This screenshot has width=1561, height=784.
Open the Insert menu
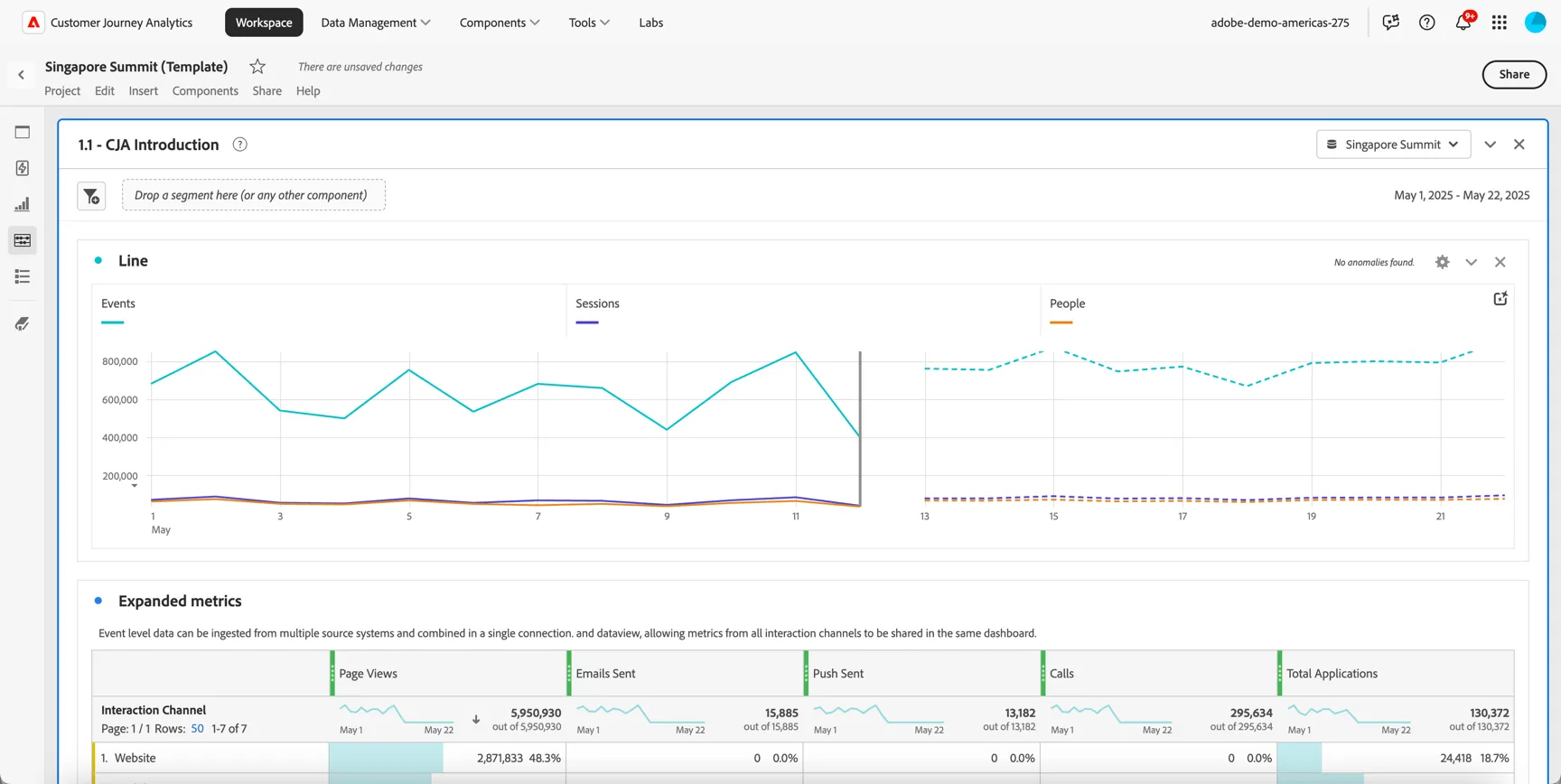143,90
